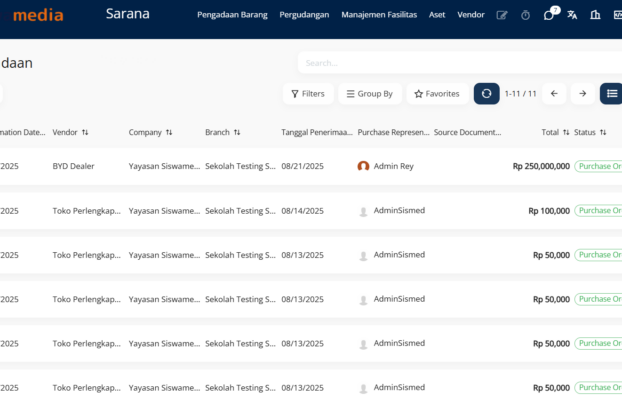Sort by the Total column header
This screenshot has width=622, height=400.
[550, 132]
